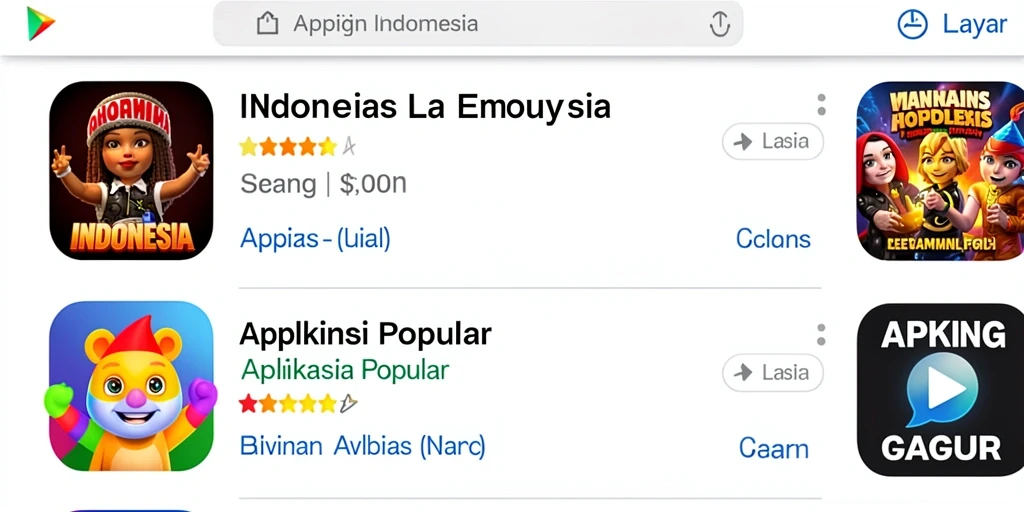Click the Google Play logo

40,24
